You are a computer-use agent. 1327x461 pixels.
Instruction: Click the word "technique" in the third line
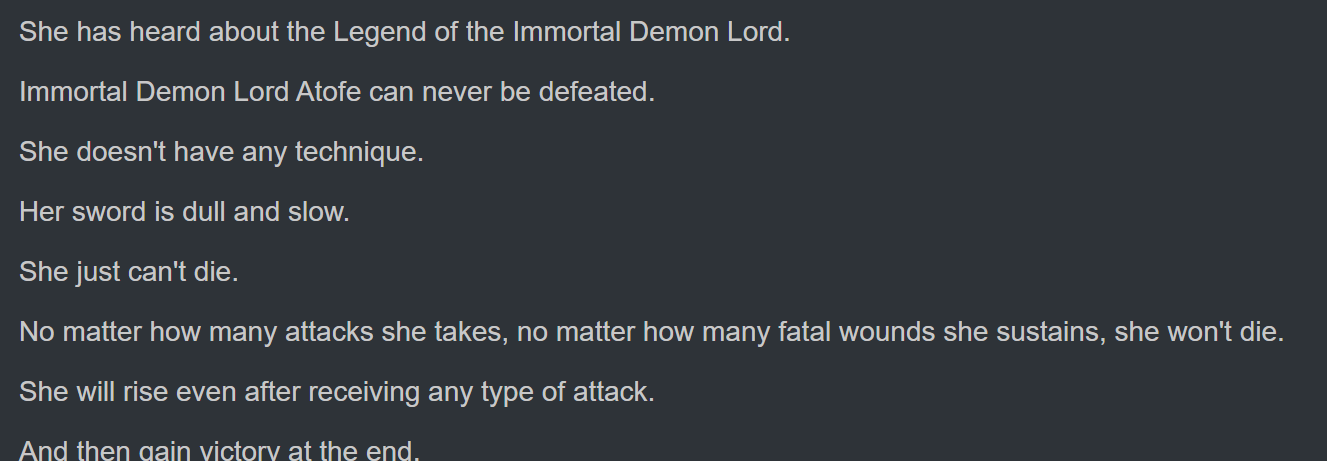[359, 152]
